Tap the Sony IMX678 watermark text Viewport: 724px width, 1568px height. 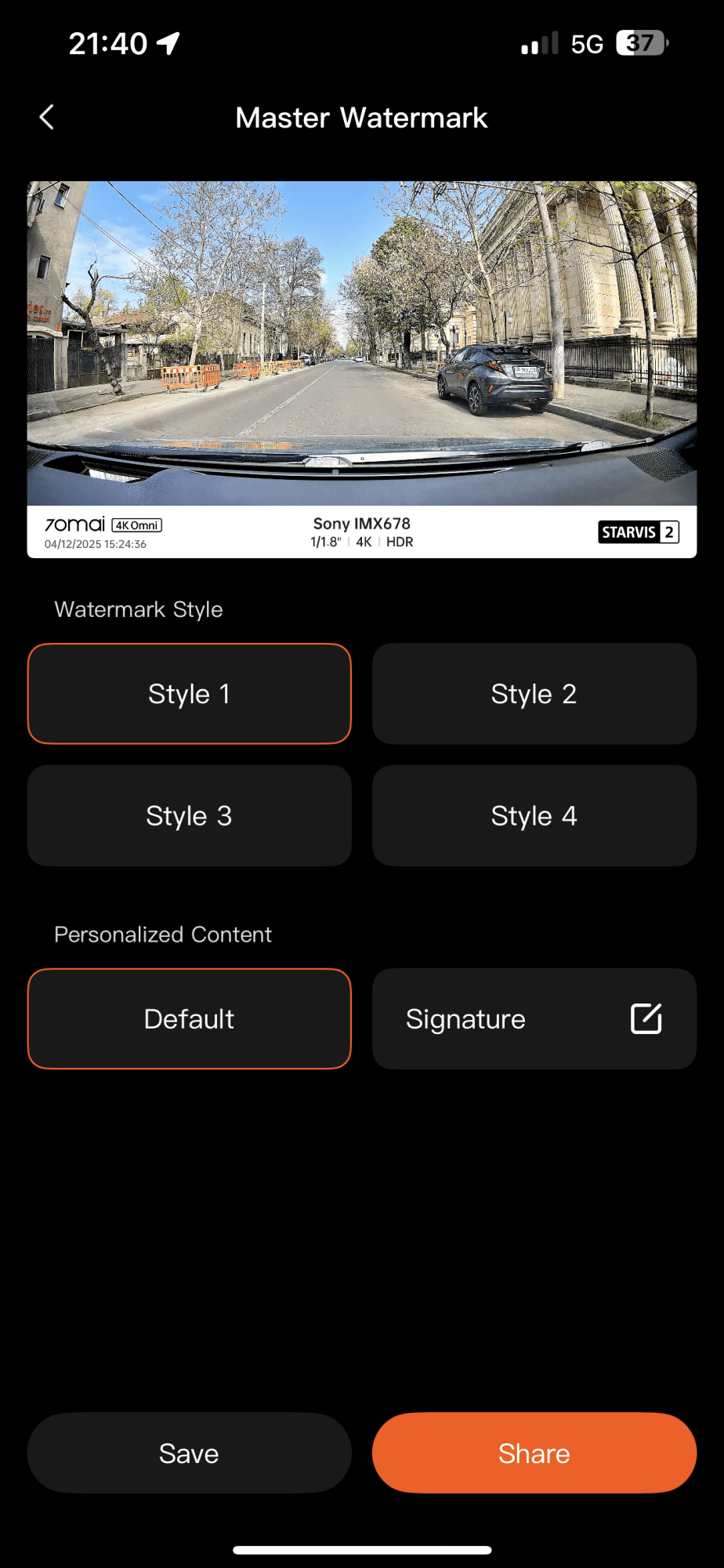(x=362, y=524)
